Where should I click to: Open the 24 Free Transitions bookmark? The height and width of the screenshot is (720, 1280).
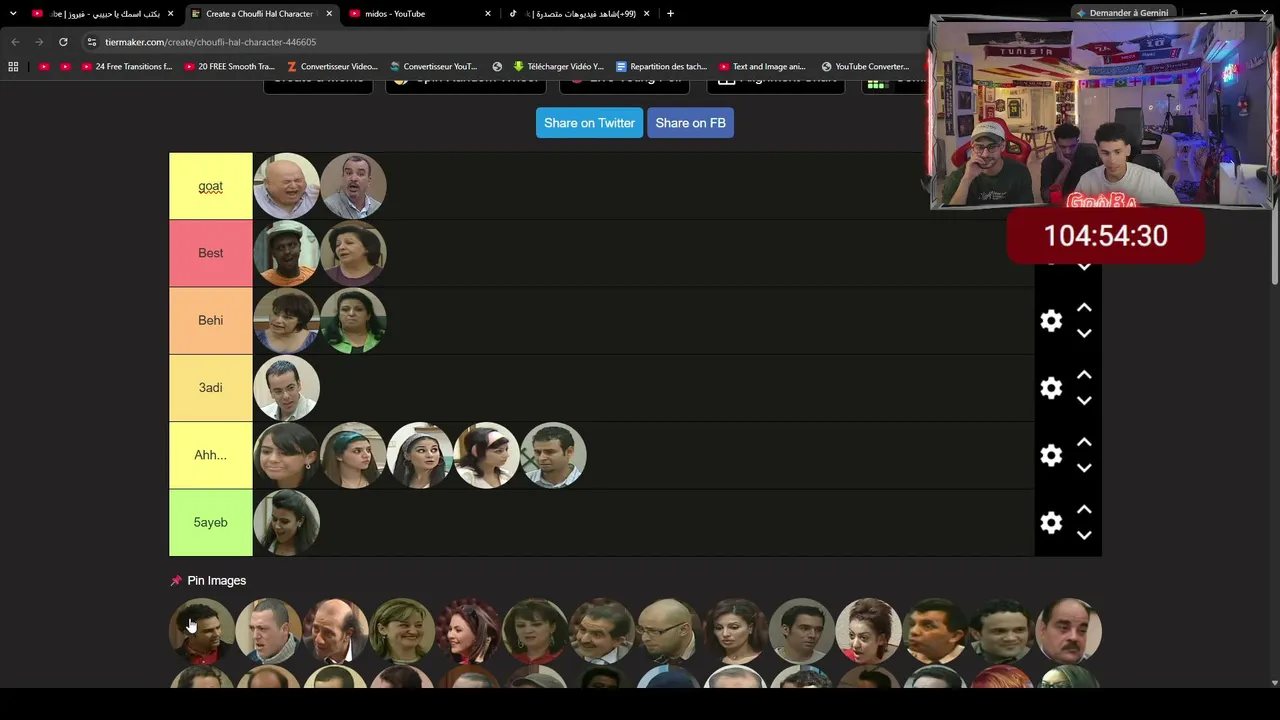(127, 67)
